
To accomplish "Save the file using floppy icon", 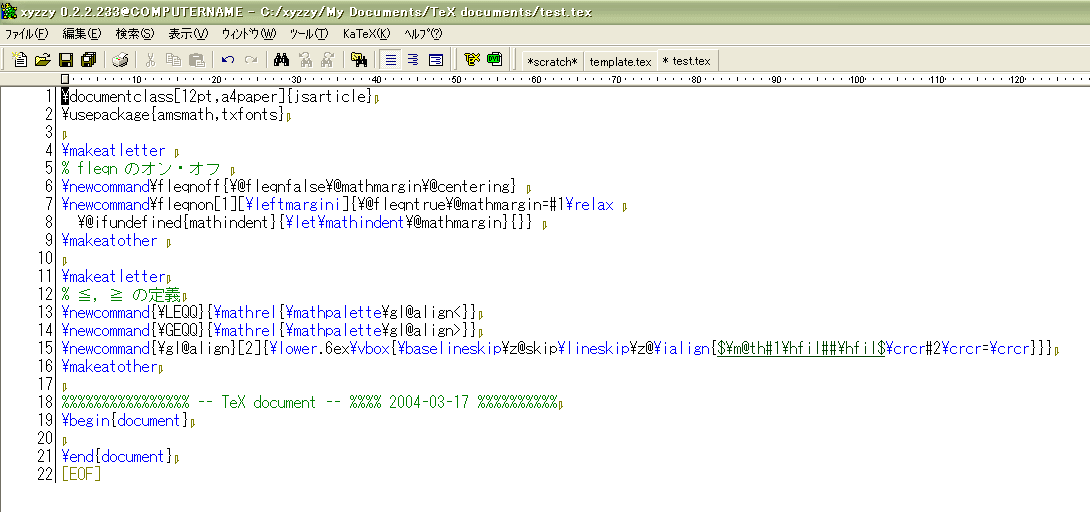I will 66,60.
